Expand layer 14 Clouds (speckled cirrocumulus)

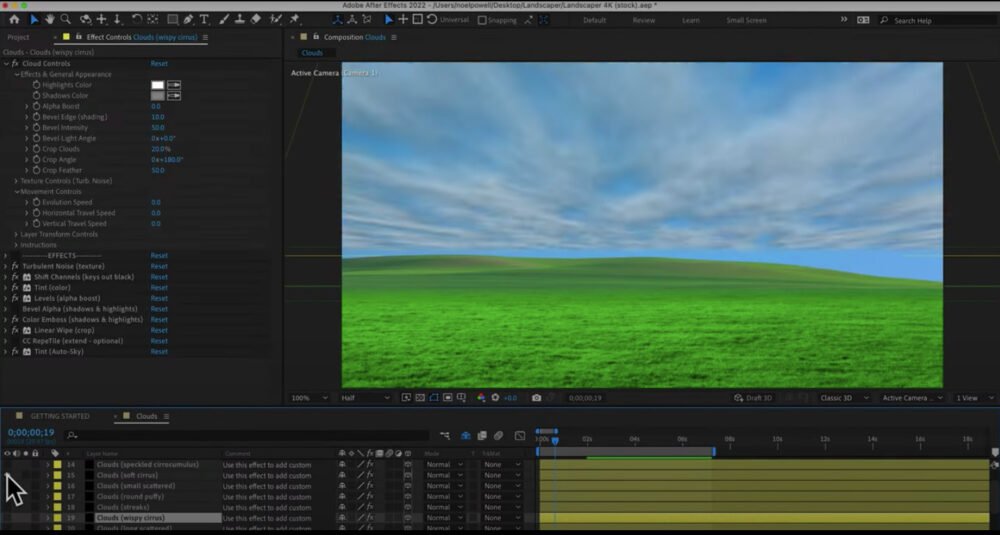pos(47,465)
